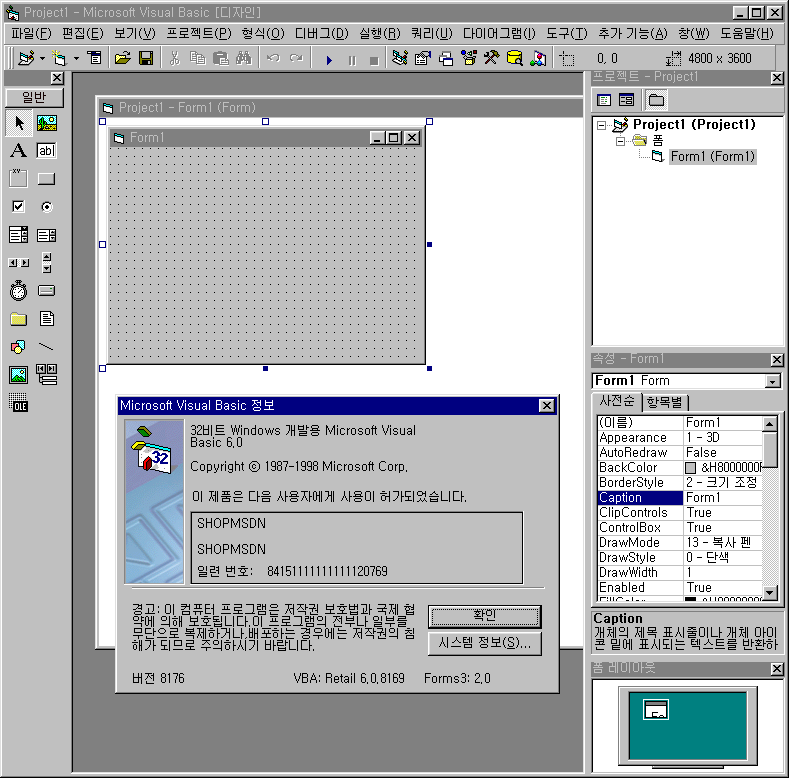Select the Caption property row
Image resolution: width=789 pixels, height=778 pixels.
(x=680, y=498)
